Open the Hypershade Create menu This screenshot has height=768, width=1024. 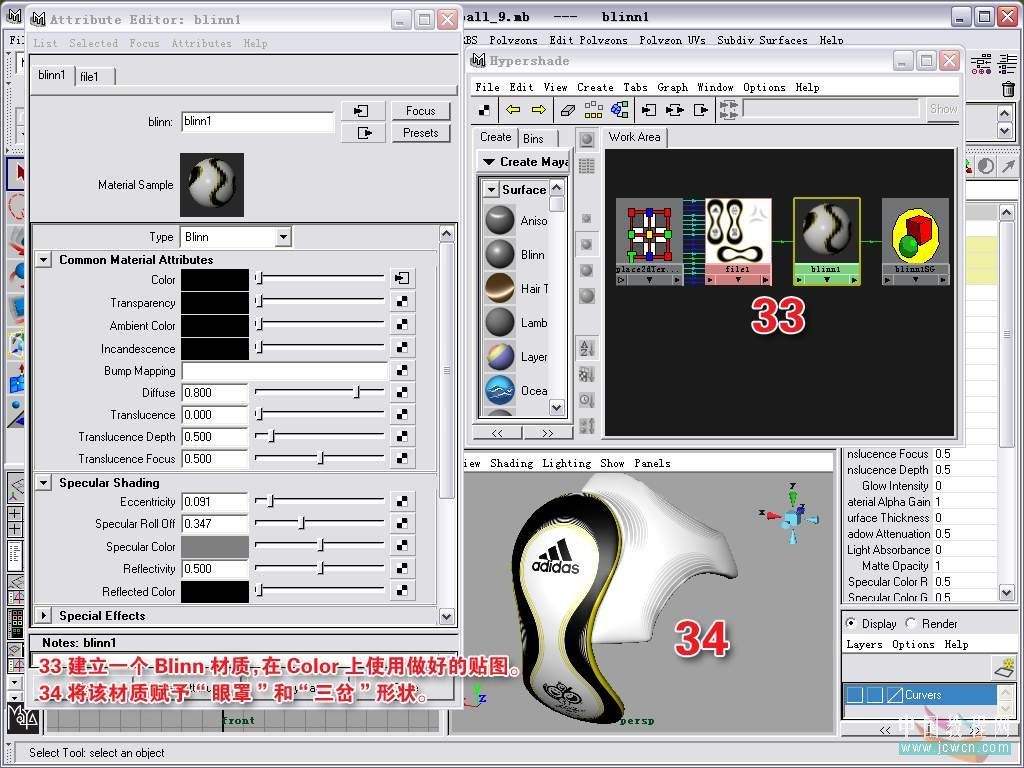tap(595, 87)
